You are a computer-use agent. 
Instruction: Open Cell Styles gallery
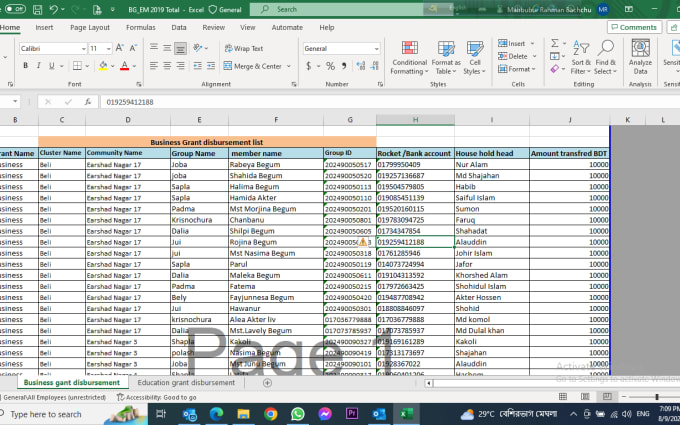(x=474, y=58)
